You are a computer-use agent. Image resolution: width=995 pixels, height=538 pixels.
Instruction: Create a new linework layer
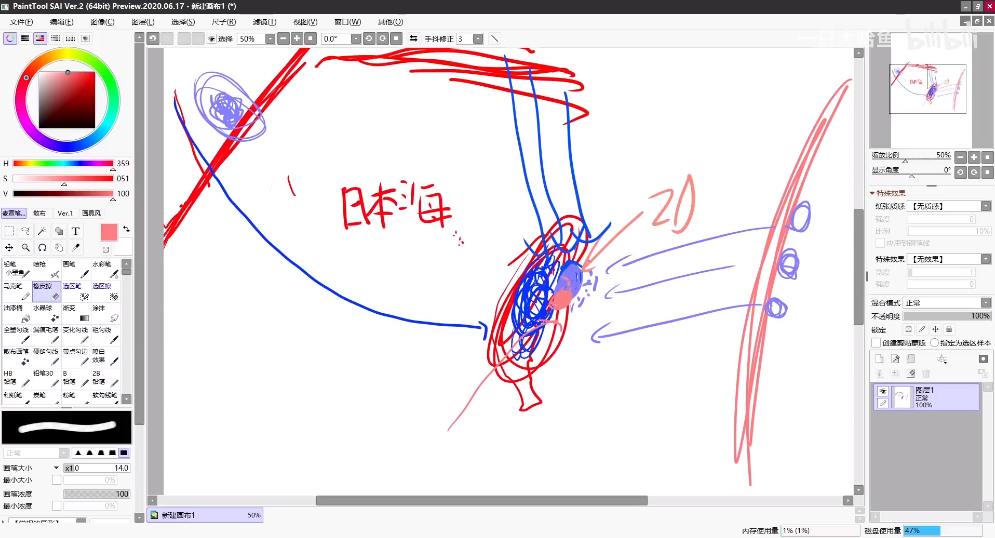tap(895, 359)
